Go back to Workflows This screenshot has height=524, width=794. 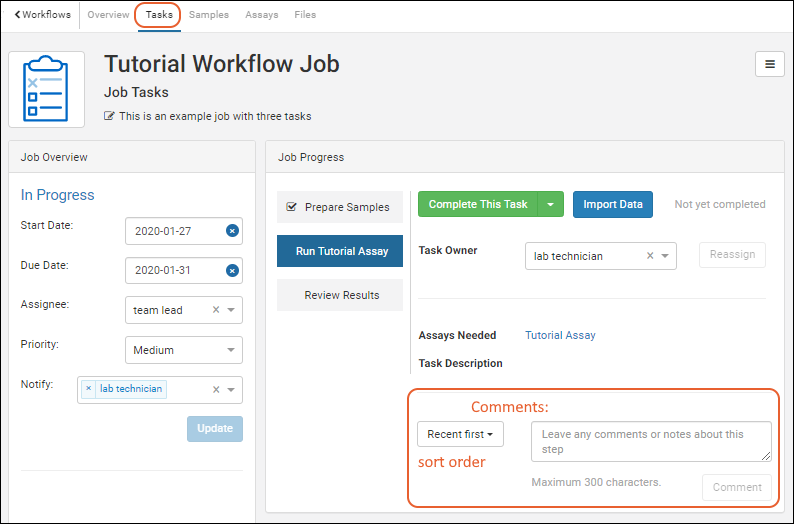[x=43, y=15]
